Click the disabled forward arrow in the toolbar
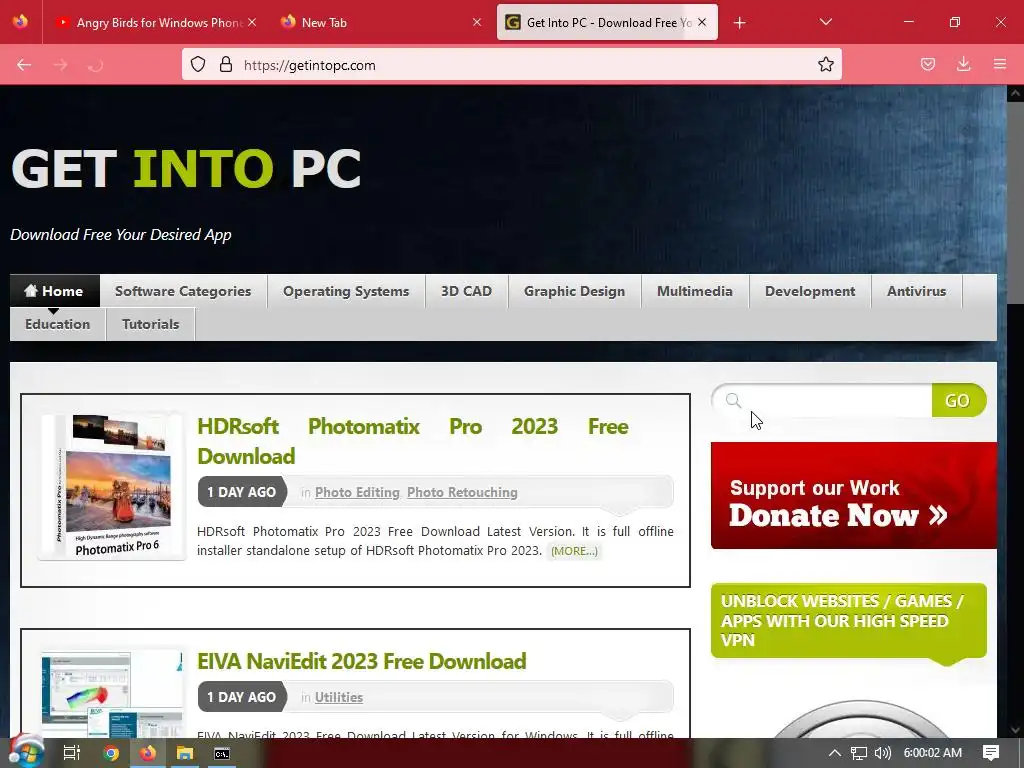This screenshot has height=768, width=1024. coord(60,65)
